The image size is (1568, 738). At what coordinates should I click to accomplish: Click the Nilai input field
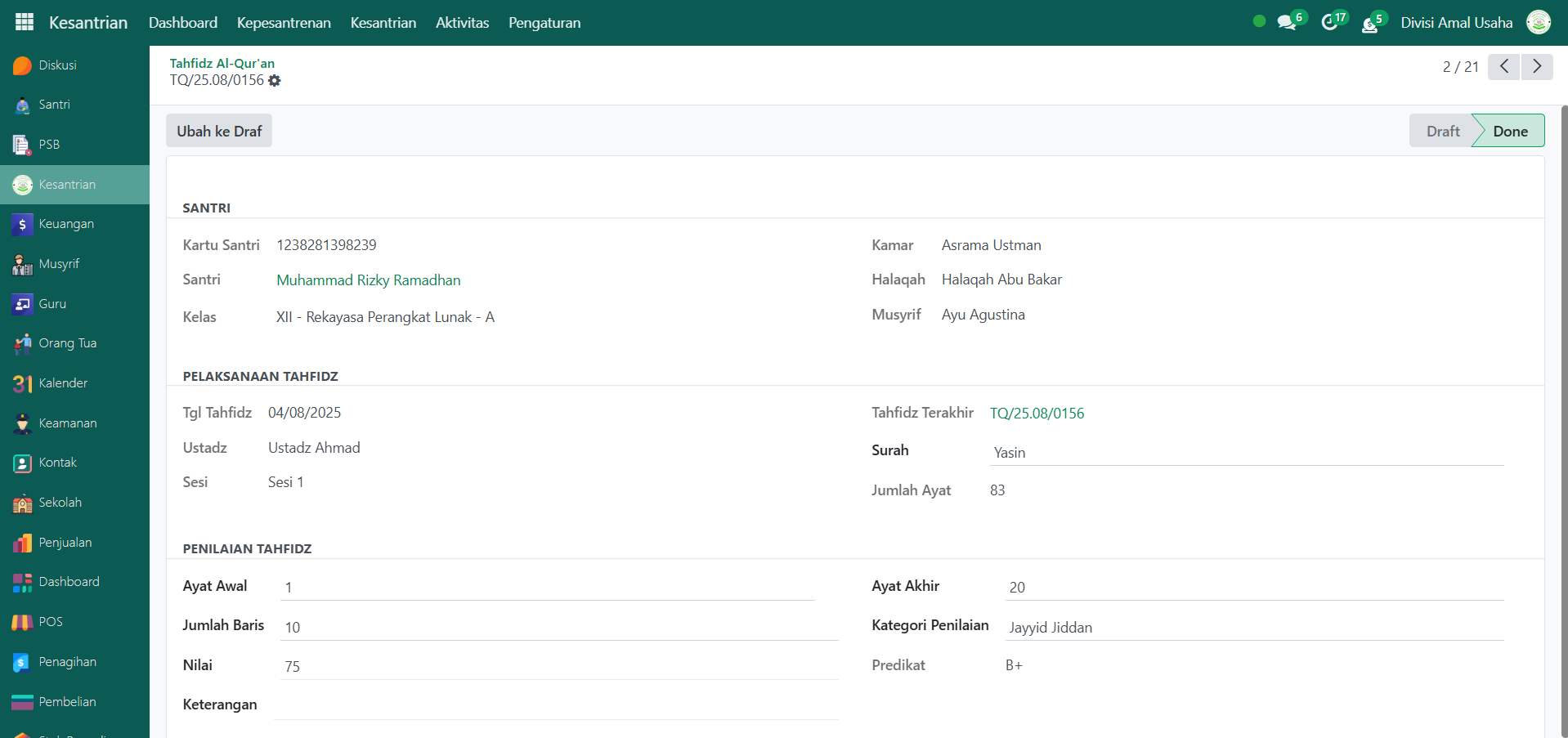pyautogui.click(x=558, y=667)
